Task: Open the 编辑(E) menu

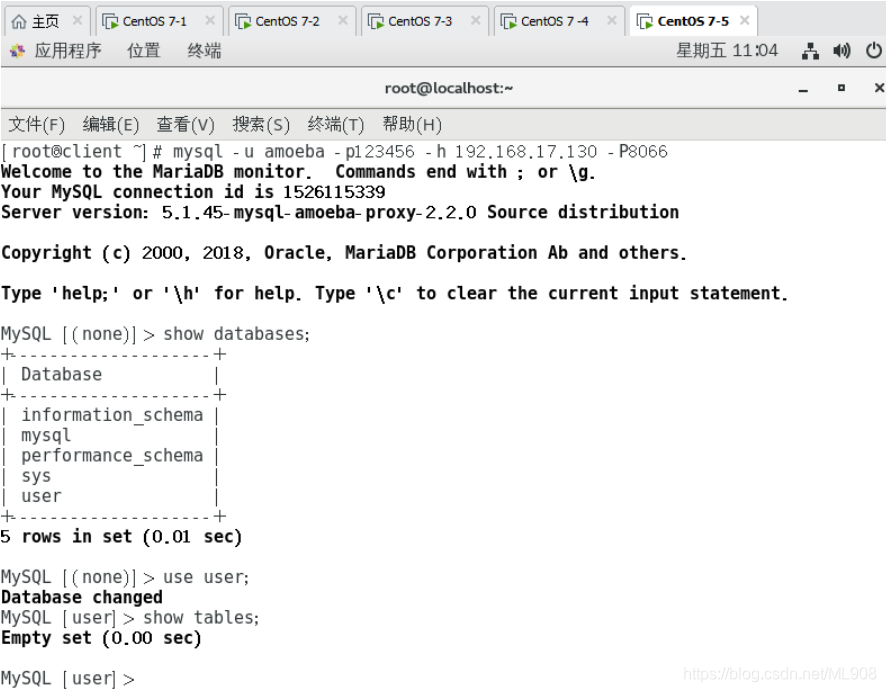Action: coord(111,124)
